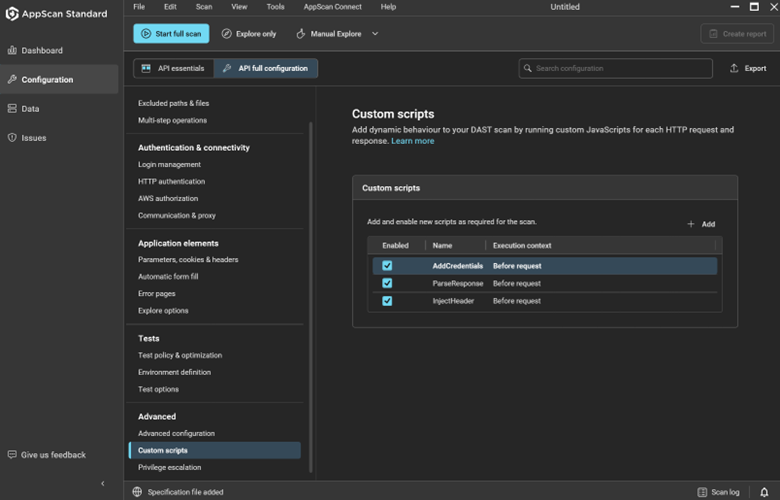780x500 pixels.
Task: Toggle the InjectHeader enabled checkbox
Action: tap(387, 301)
